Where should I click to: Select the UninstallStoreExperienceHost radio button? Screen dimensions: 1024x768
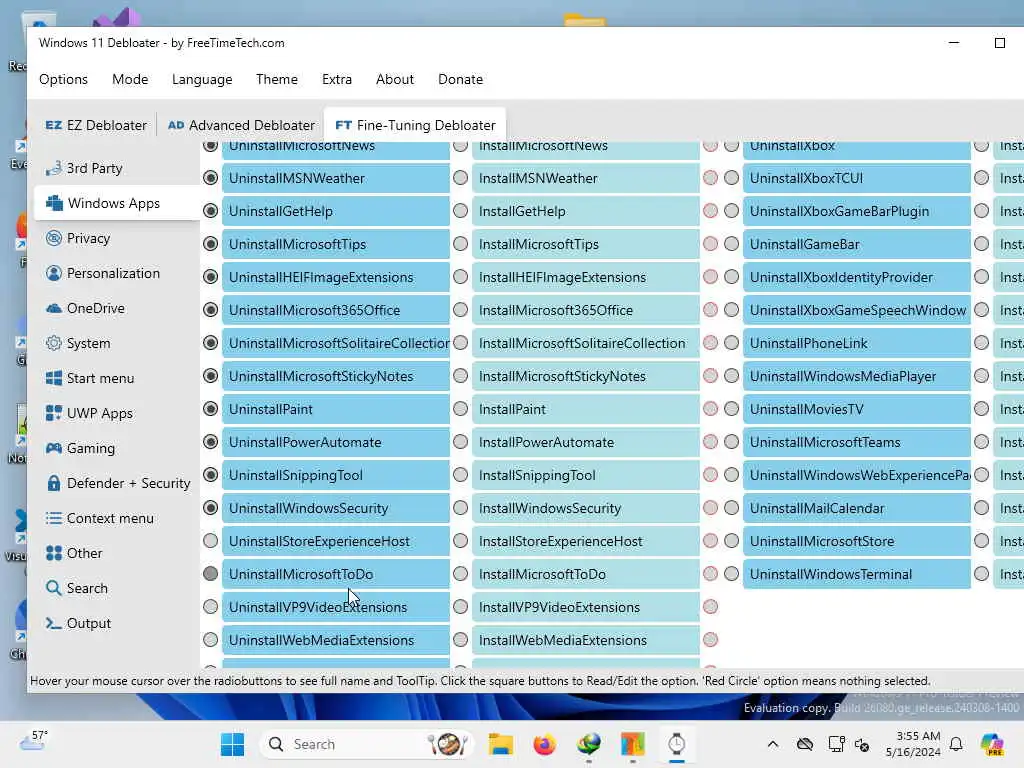[210, 541]
